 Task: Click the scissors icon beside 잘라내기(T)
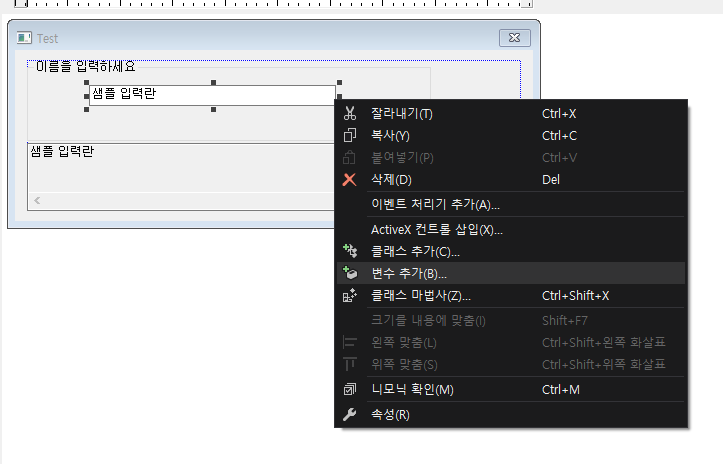(x=350, y=113)
